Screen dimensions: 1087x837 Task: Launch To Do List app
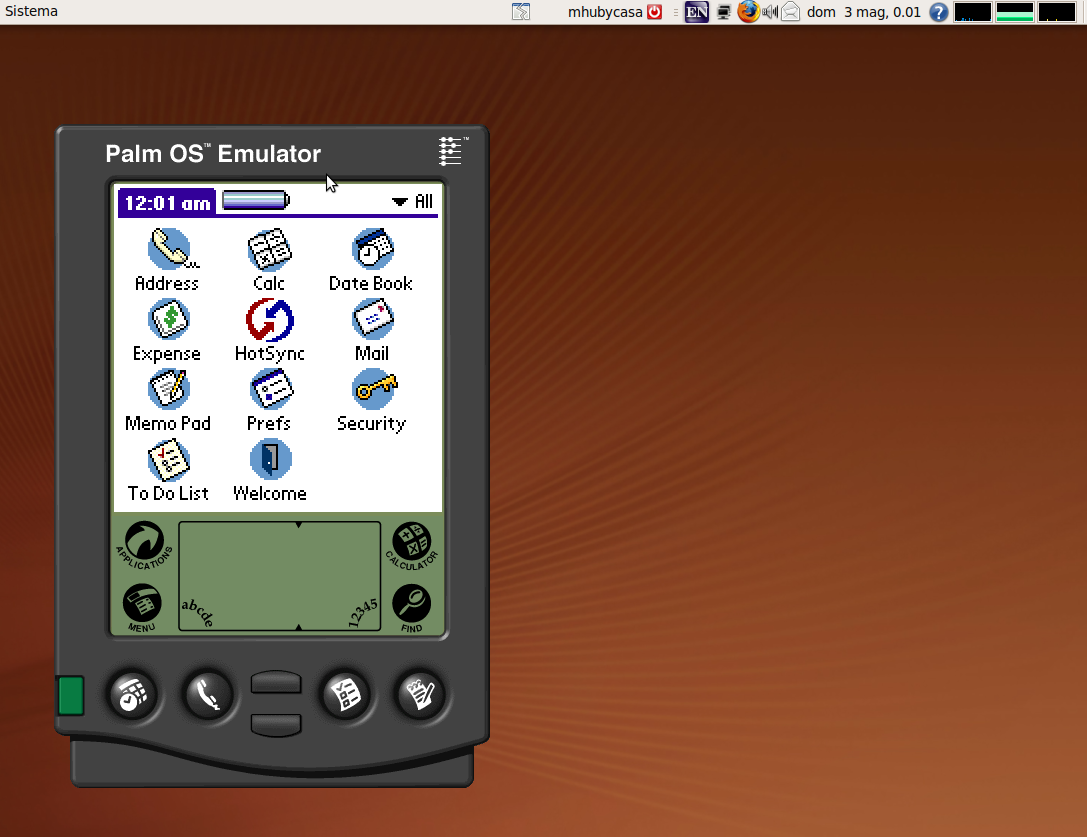tap(168, 470)
